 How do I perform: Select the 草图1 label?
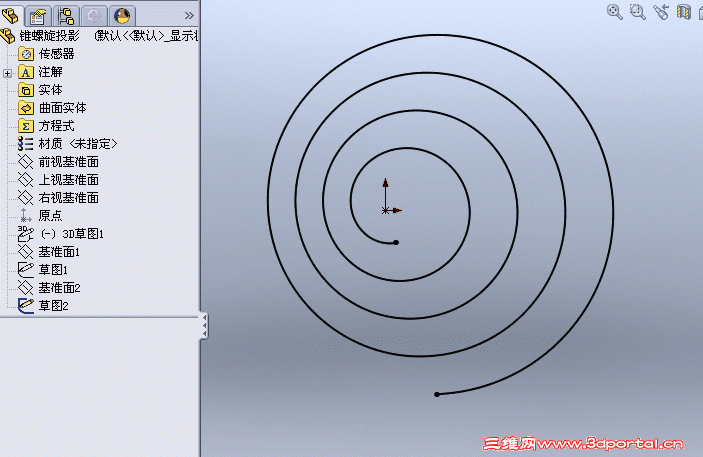tap(53, 270)
